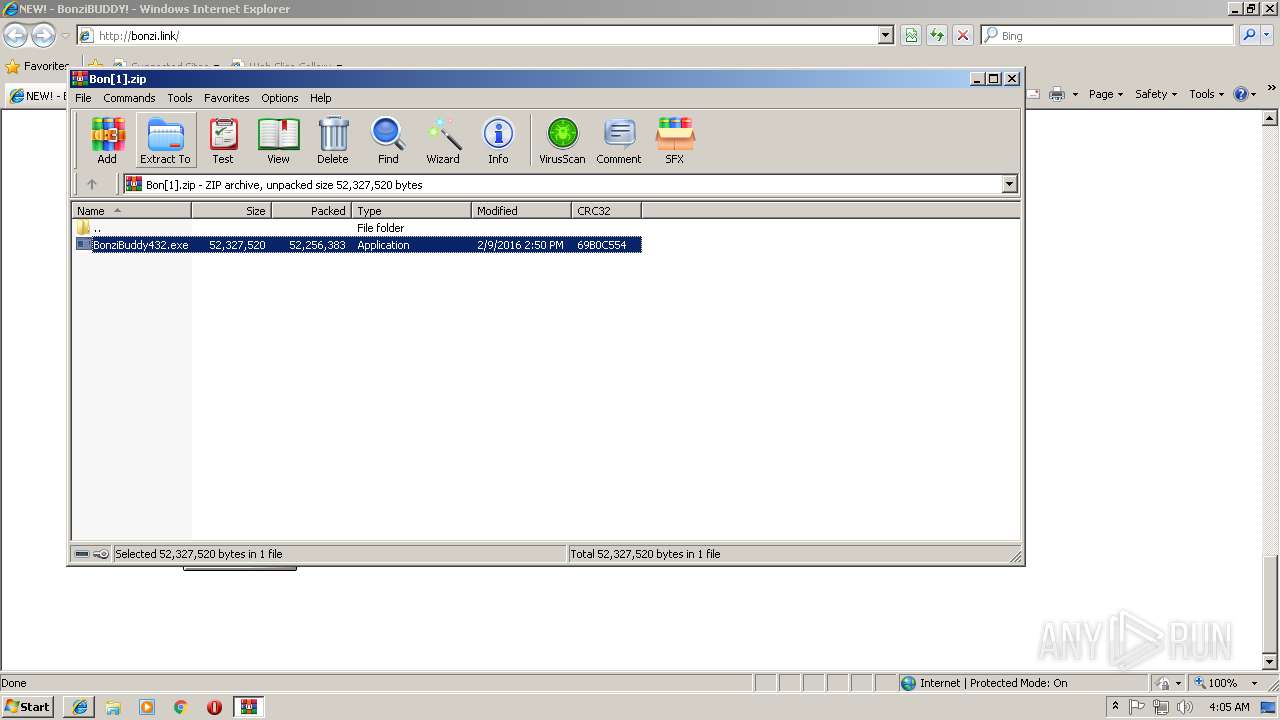Sort files by Name column header
Viewport: 1280px width, 720px height.
[x=131, y=211]
